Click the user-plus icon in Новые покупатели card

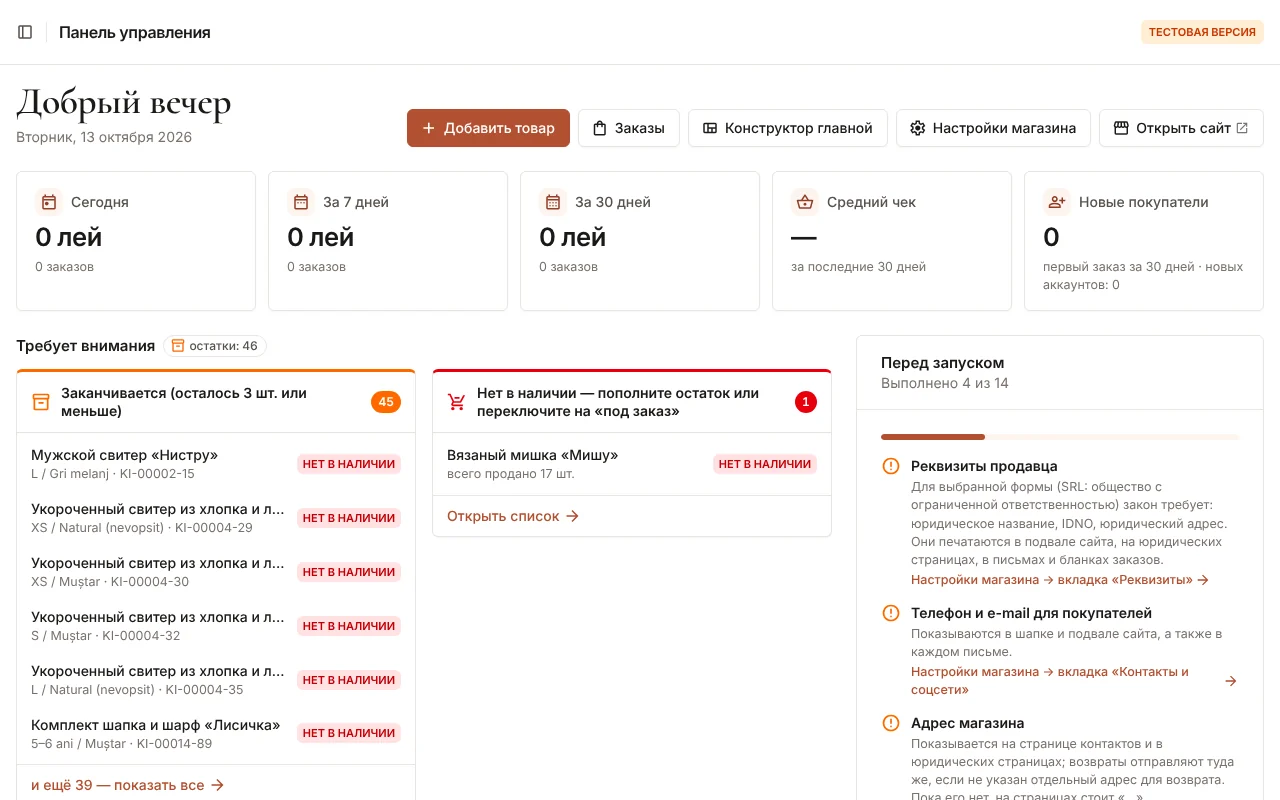tap(1057, 202)
